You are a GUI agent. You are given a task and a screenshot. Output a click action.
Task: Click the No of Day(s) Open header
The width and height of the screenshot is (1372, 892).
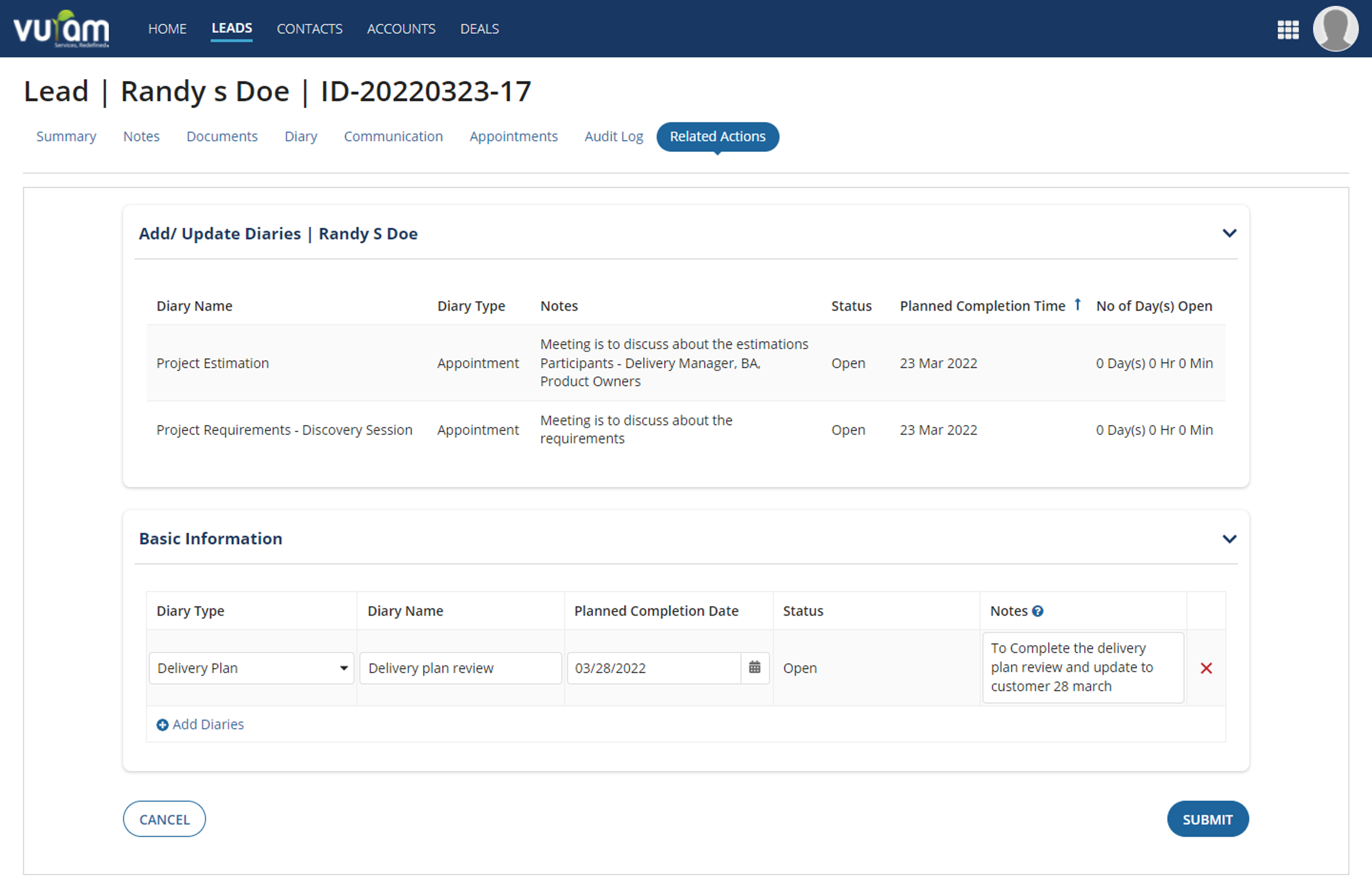1154,306
